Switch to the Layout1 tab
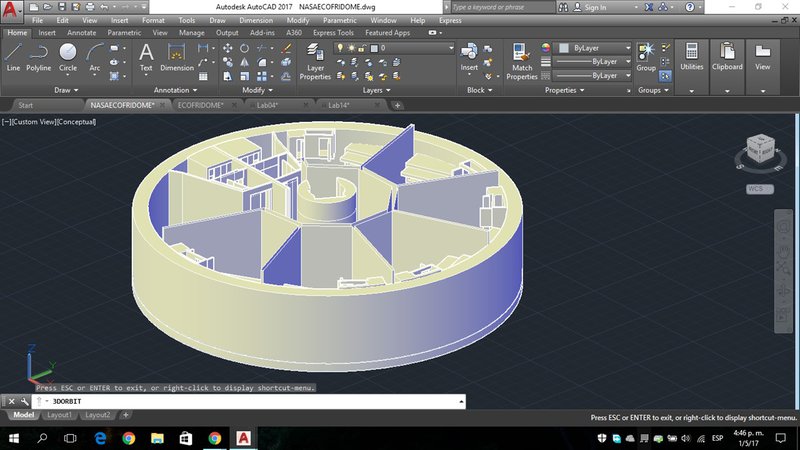Screen dimensions: 800x450 coord(60,414)
